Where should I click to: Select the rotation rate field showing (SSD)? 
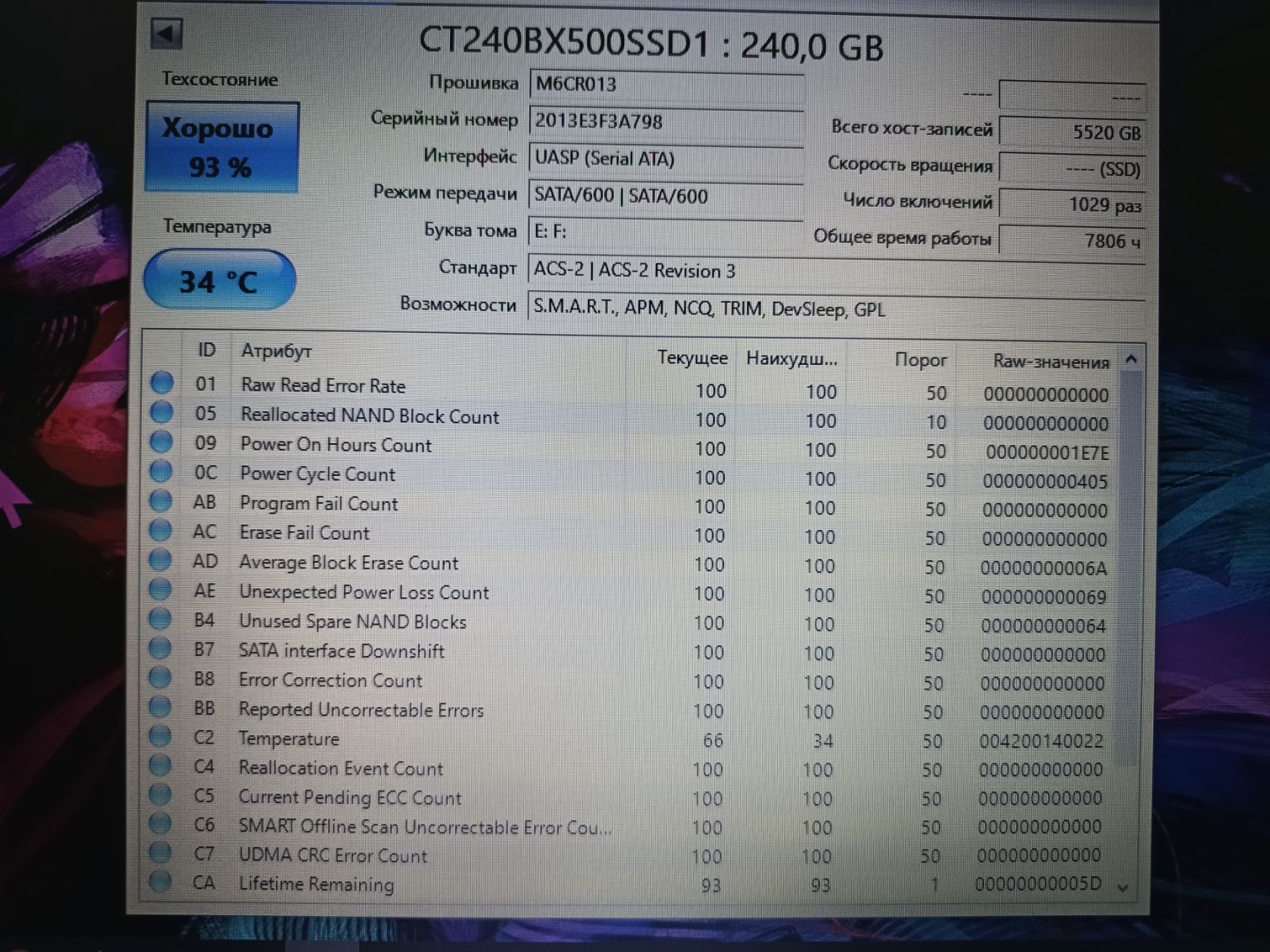[1072, 168]
